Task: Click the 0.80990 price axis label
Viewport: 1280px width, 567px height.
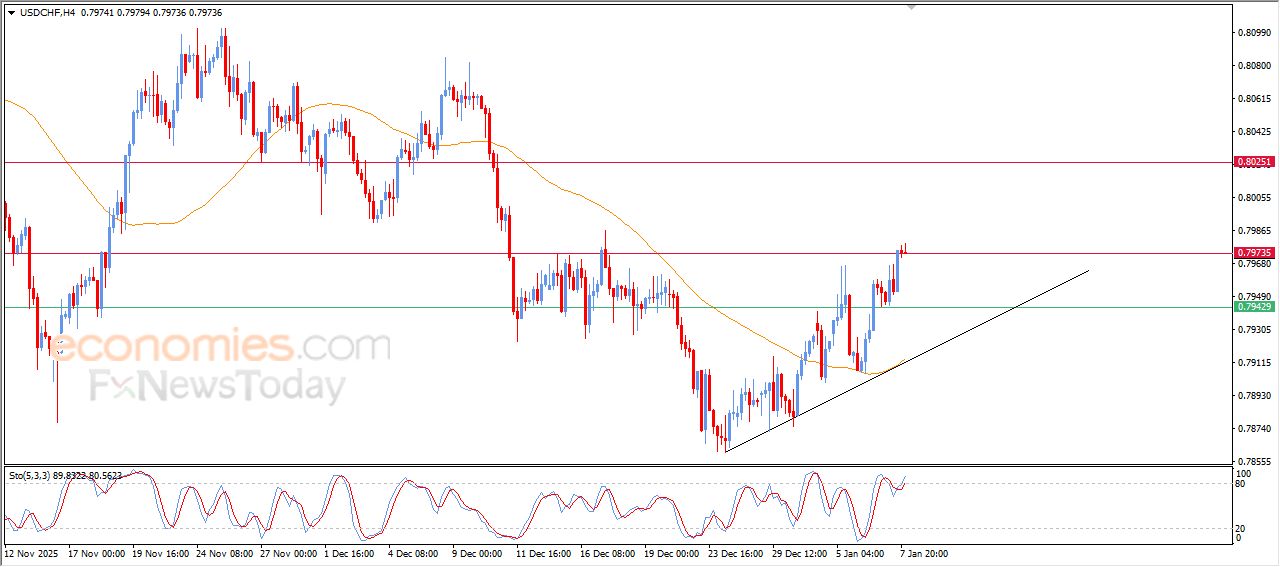Action: [x=1253, y=33]
